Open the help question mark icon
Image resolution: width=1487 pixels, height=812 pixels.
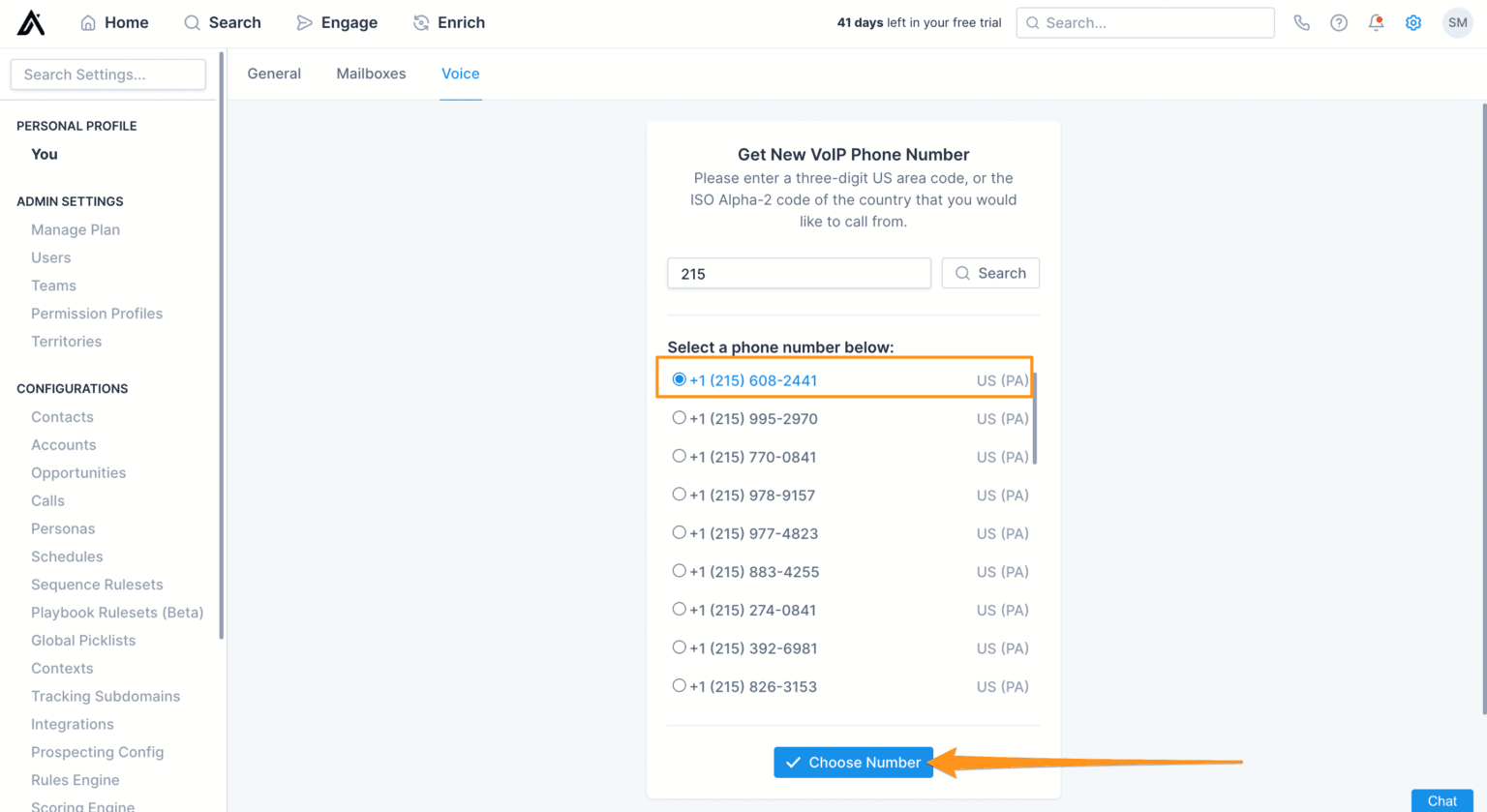[x=1338, y=23]
